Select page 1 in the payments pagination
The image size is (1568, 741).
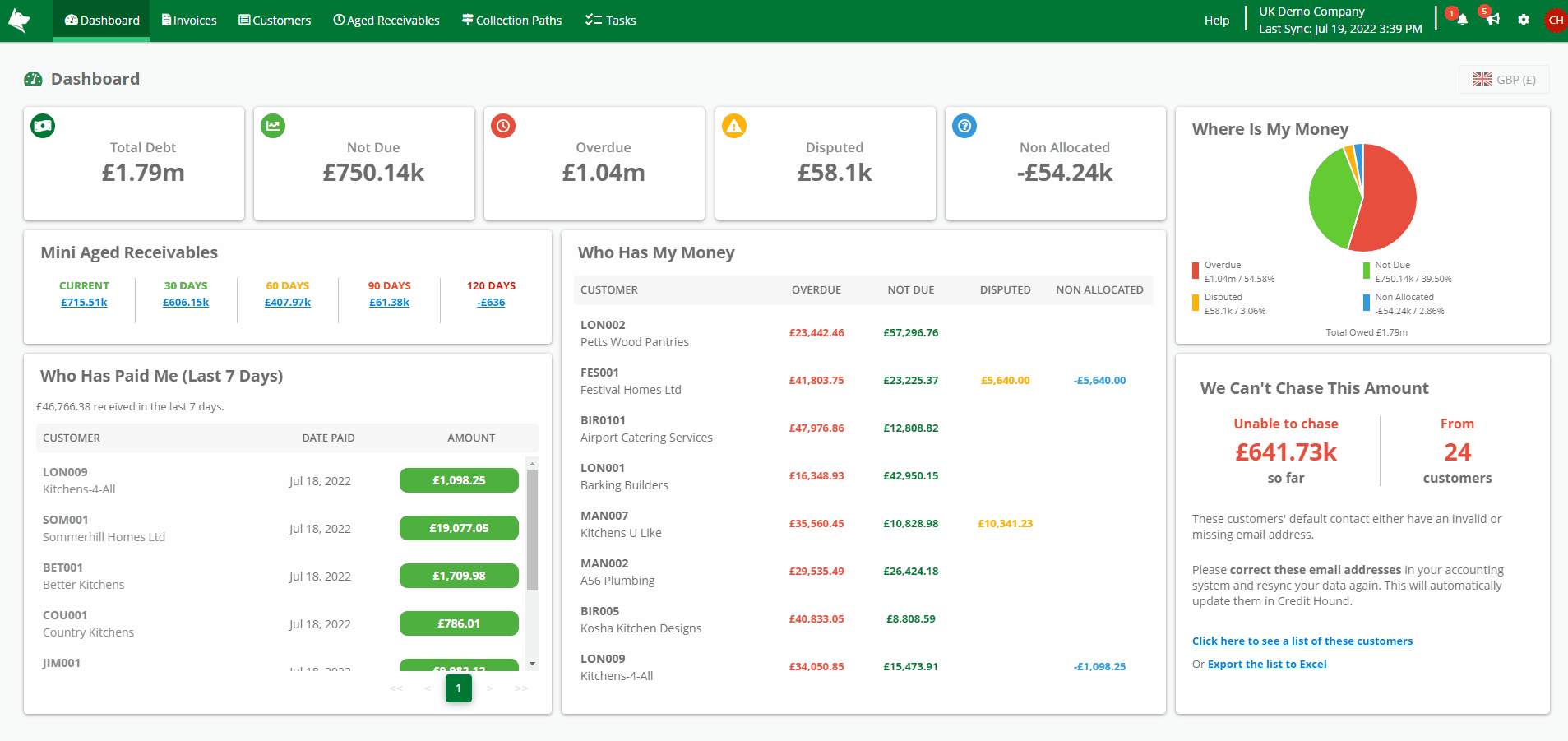pyautogui.click(x=459, y=688)
